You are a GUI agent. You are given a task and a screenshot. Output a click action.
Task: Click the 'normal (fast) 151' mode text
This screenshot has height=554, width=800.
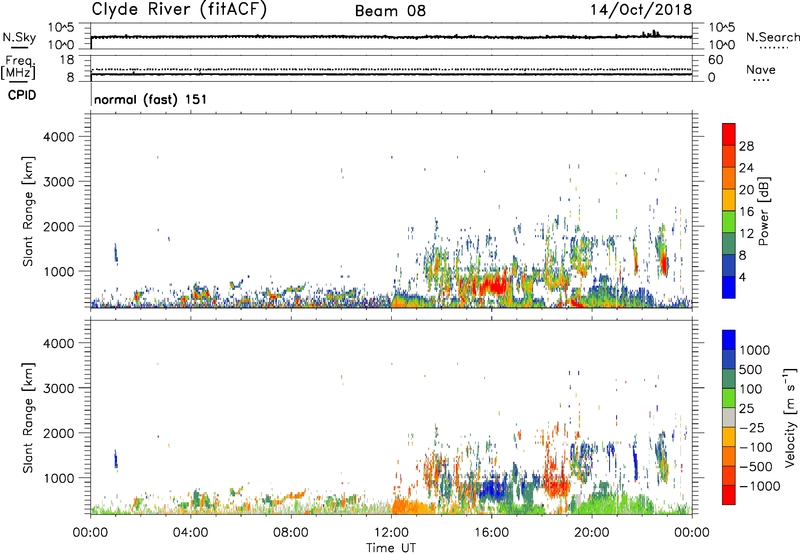151,99
